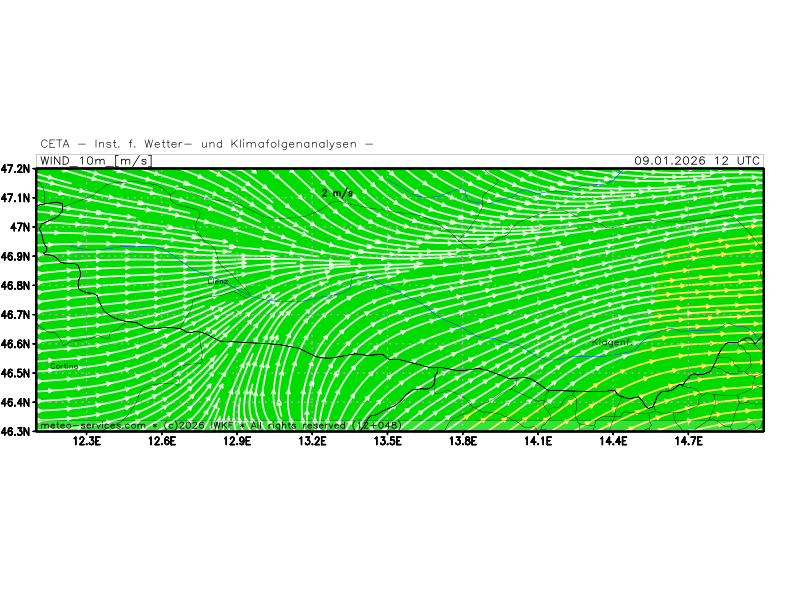The image size is (800, 600).
Task: Click the 13.2E longitude axis label
Action: coord(312,441)
